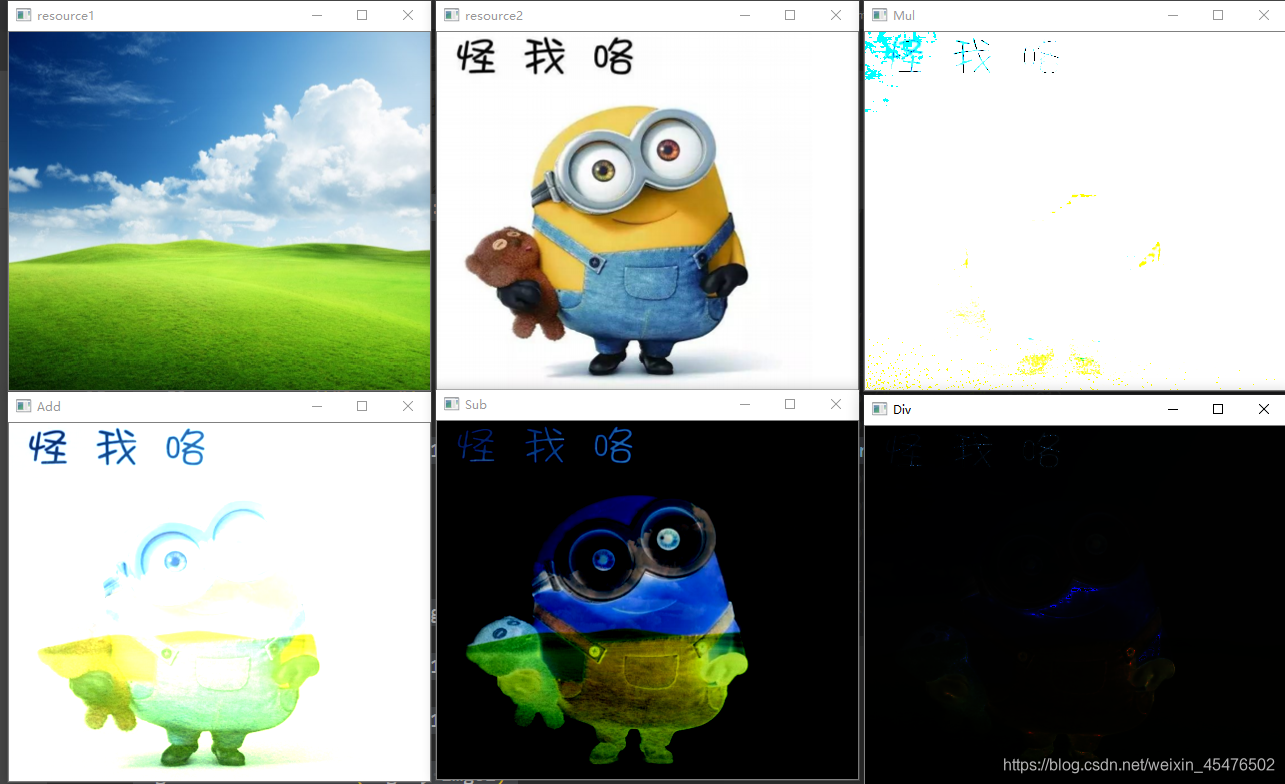The height and width of the screenshot is (784, 1285).
Task: Close the Div window
Action: [x=1264, y=409]
